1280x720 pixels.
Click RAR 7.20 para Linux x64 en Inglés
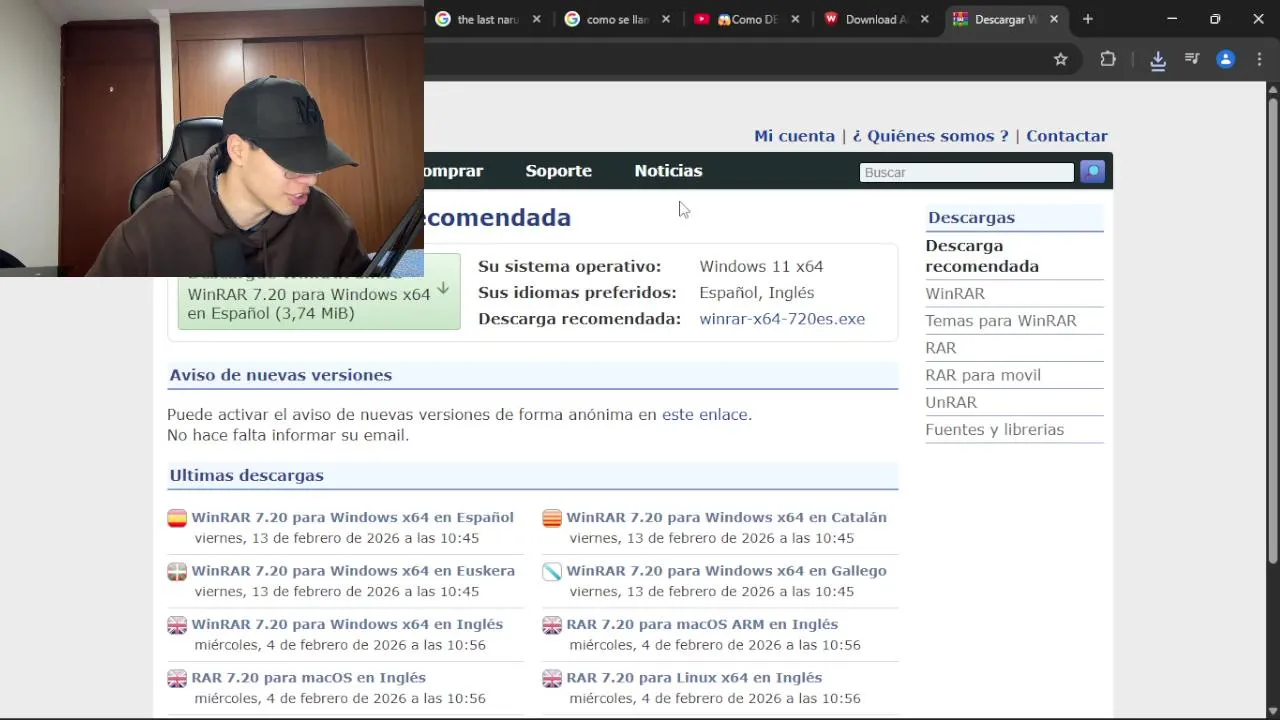coord(694,677)
